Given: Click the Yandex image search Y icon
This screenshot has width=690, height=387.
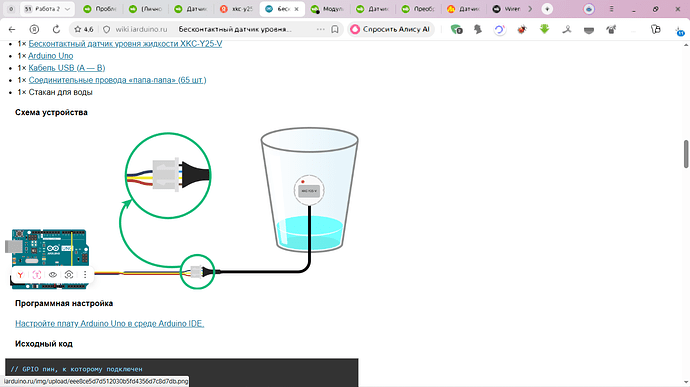Looking at the screenshot, I should click(x=20, y=275).
